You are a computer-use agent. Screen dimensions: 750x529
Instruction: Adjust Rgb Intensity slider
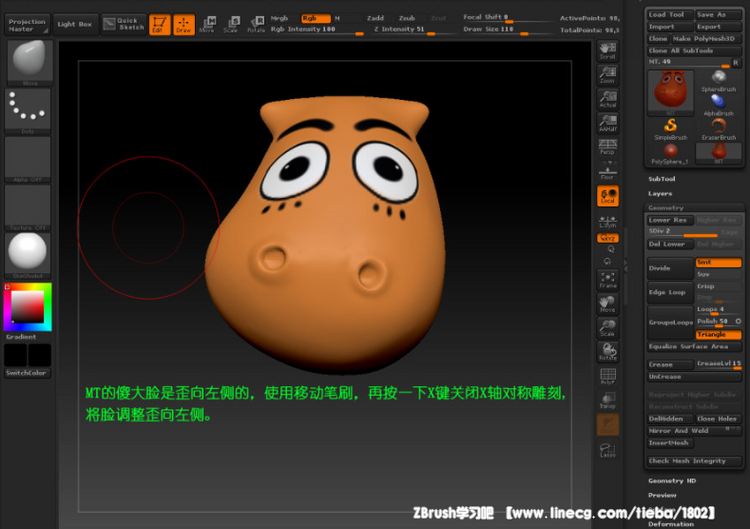pyautogui.click(x=317, y=30)
